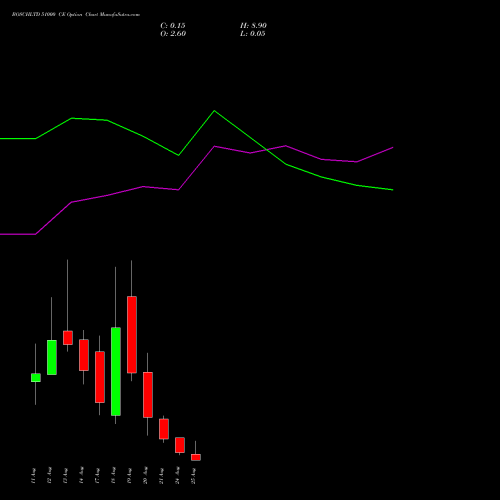Select the high value H: 8.90
The width and height of the screenshot is (500, 500).
pyautogui.click(x=253, y=26)
